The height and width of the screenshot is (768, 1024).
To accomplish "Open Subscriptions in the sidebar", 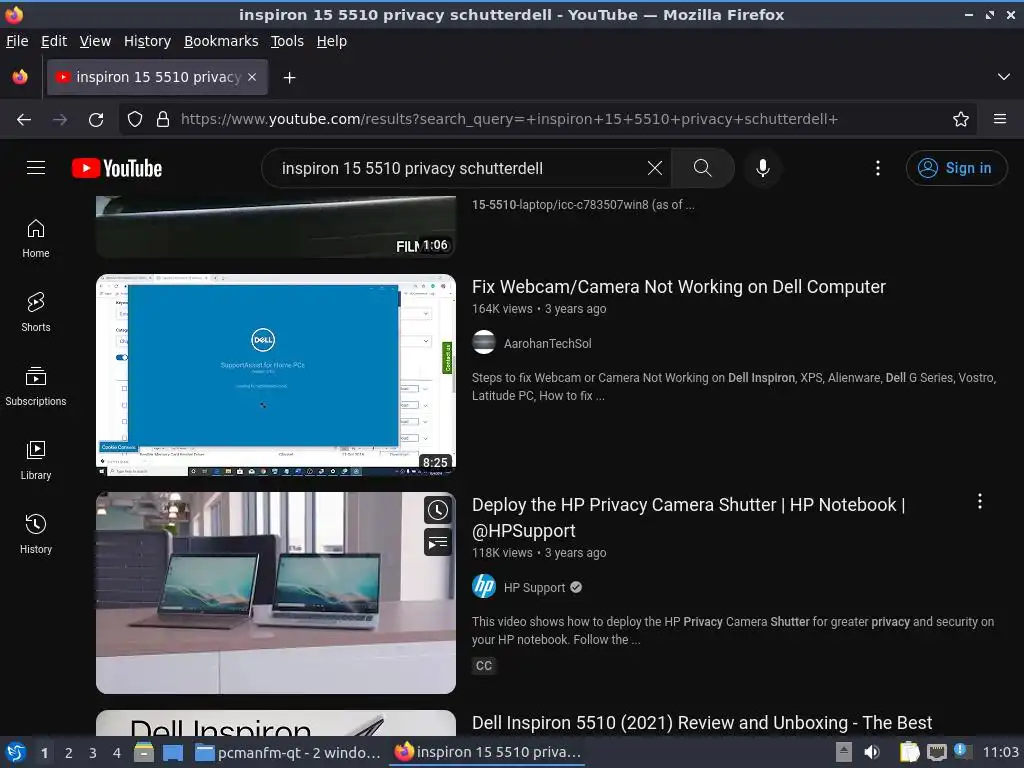I will [36, 386].
